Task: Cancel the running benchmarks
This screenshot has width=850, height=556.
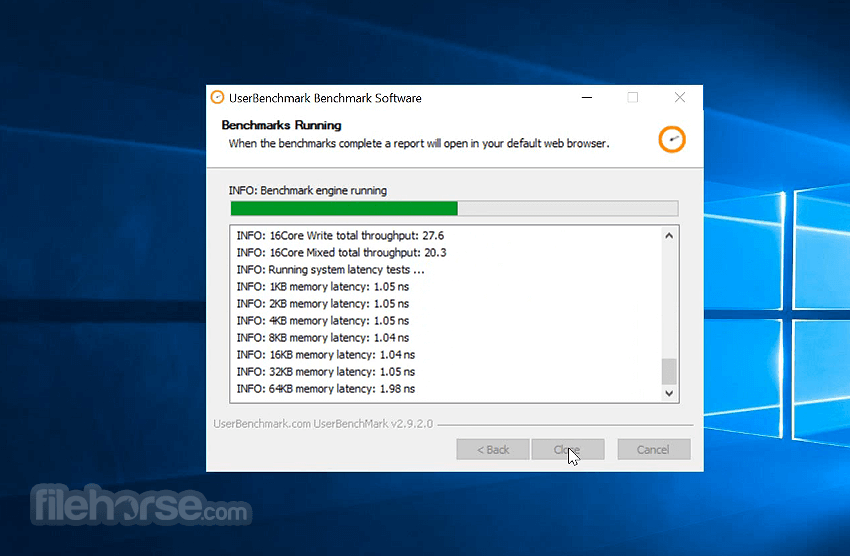Action: (654, 449)
